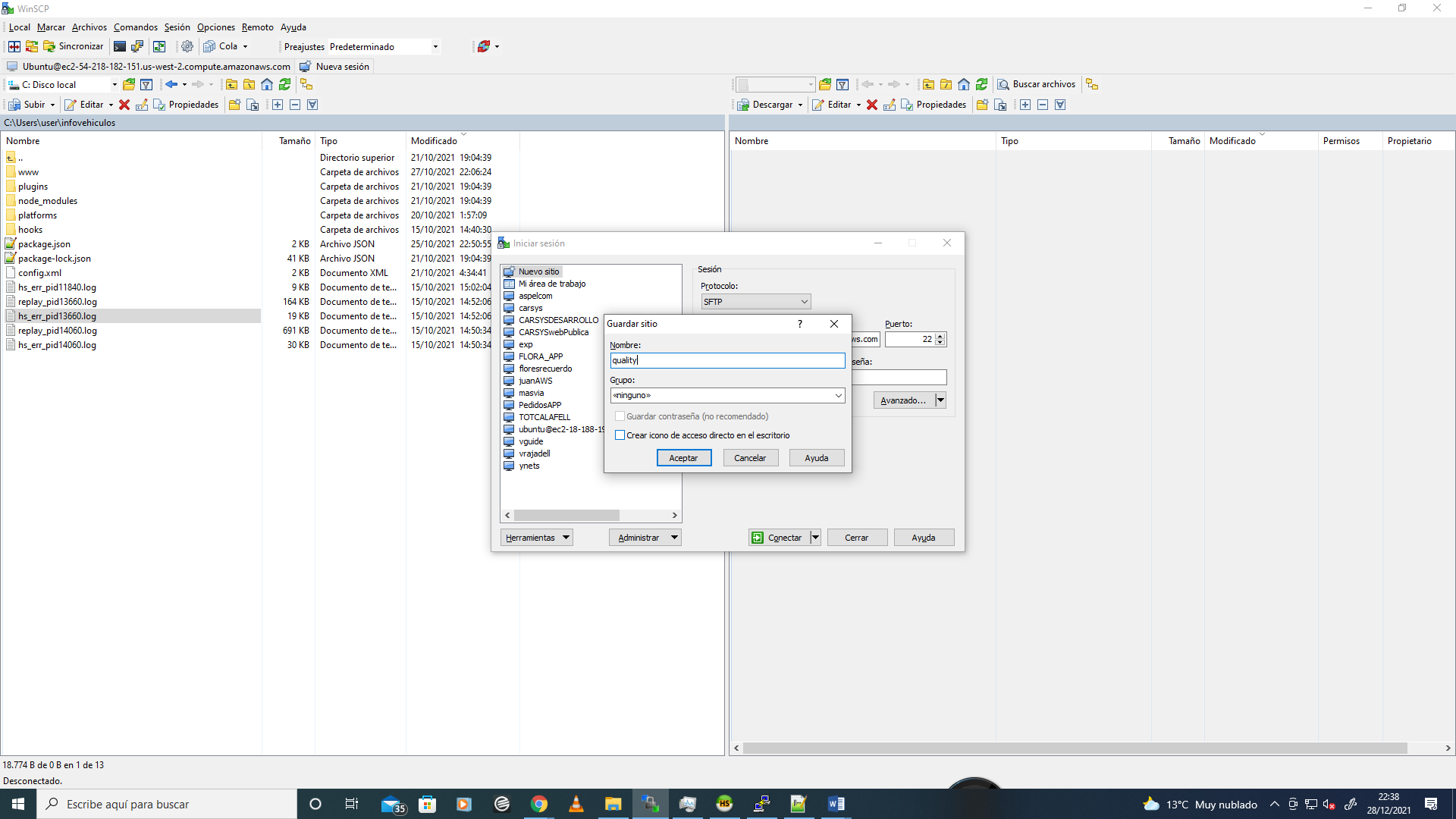Enable Crear icono de acceso directo checkbox

[620, 435]
